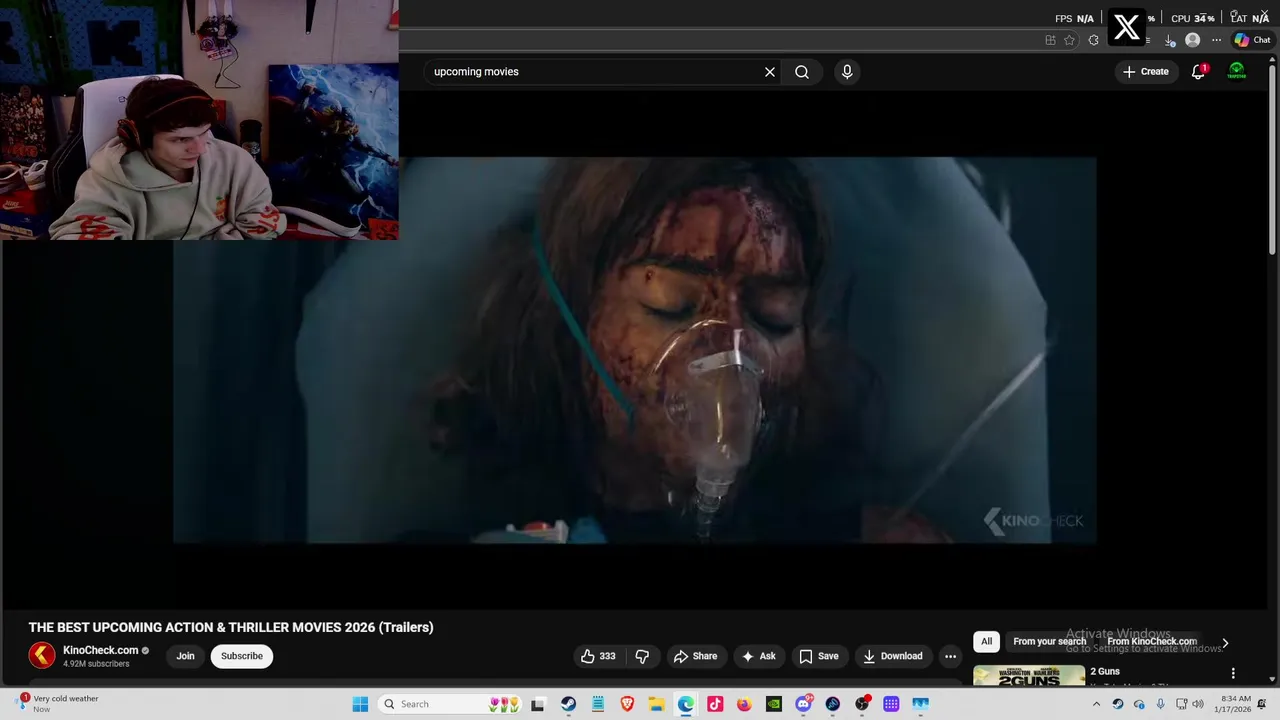This screenshot has width=1280, height=720.
Task: Show more filter chips with the arrow
Action: (1225, 643)
